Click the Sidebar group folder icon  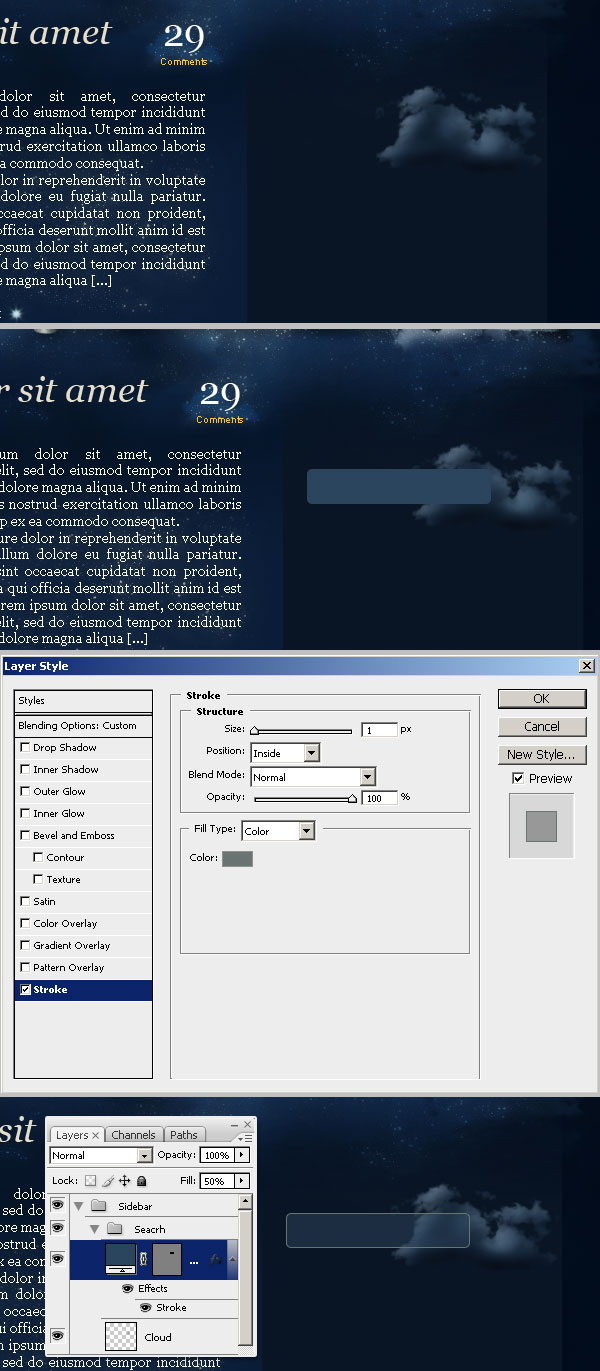(x=99, y=1206)
